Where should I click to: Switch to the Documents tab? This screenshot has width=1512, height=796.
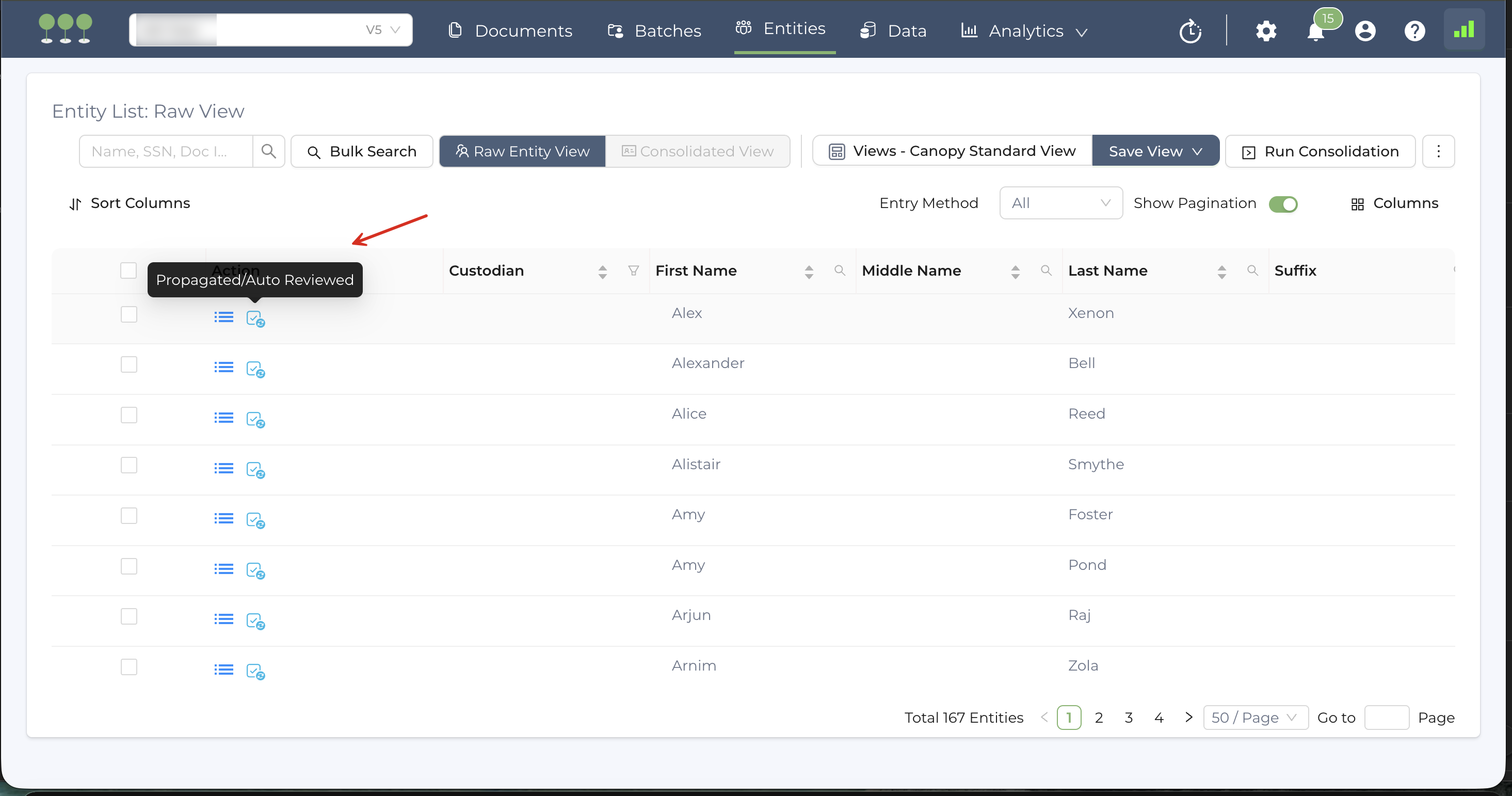point(510,30)
